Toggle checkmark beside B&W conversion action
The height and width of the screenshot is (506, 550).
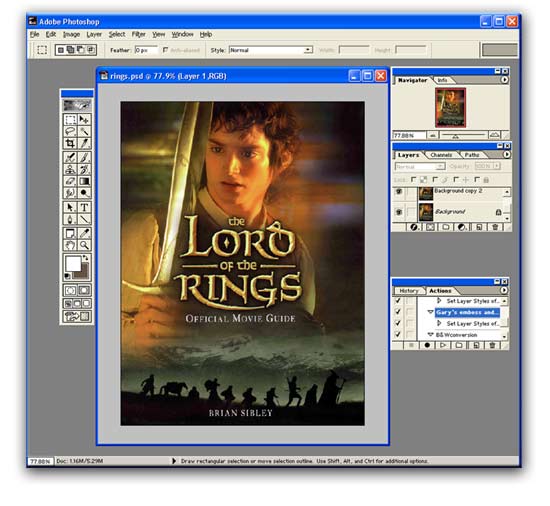(x=398, y=335)
